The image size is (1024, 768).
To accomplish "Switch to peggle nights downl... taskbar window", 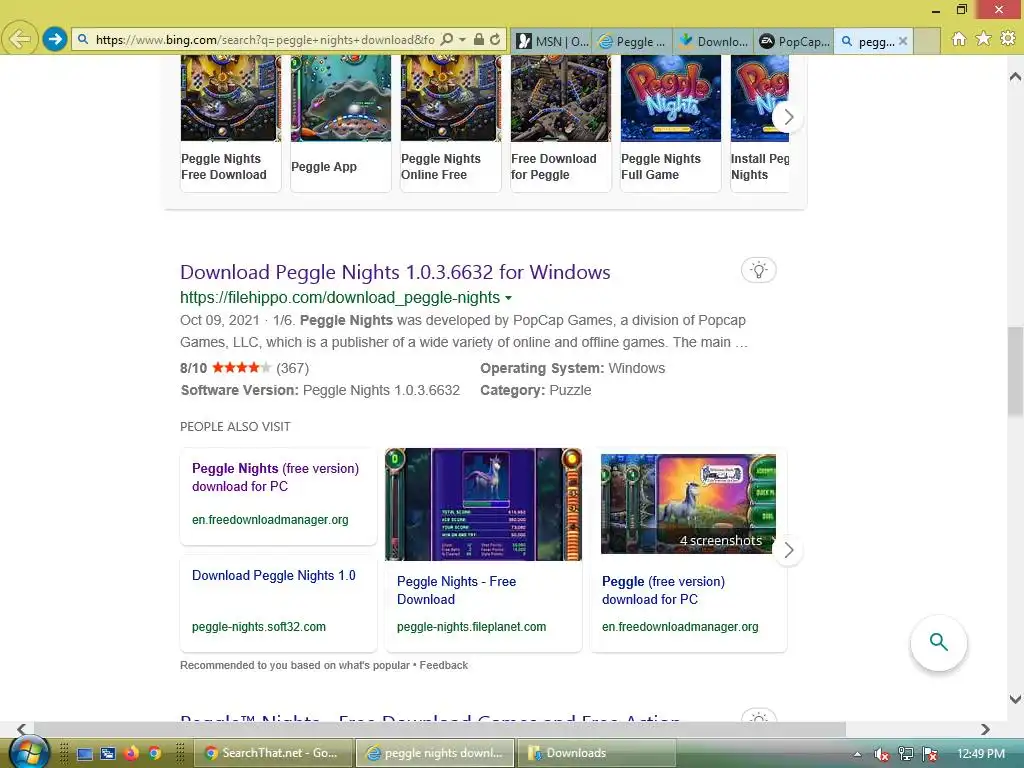I will pos(436,753).
